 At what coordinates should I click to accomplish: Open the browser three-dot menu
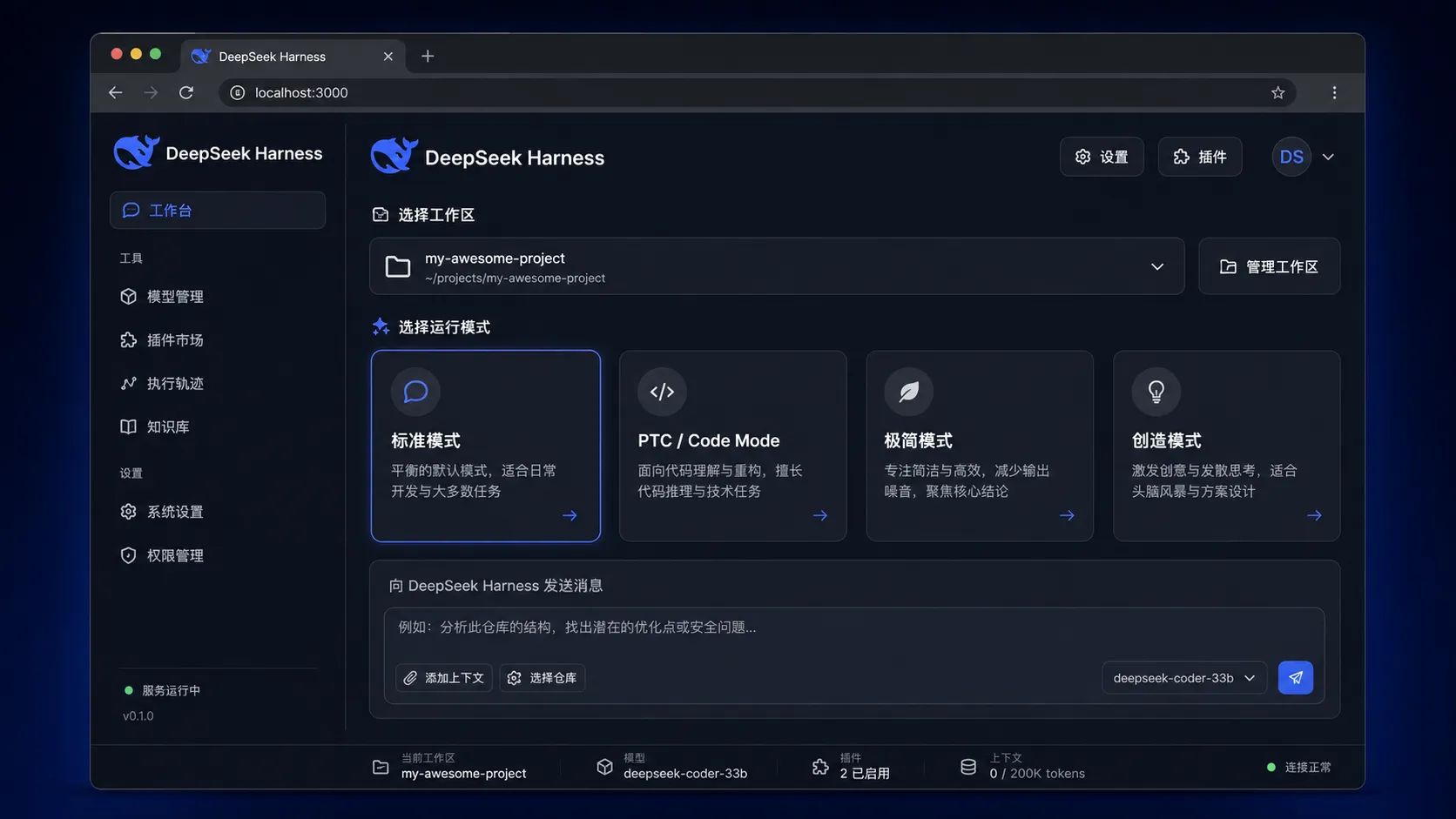coord(1334,92)
